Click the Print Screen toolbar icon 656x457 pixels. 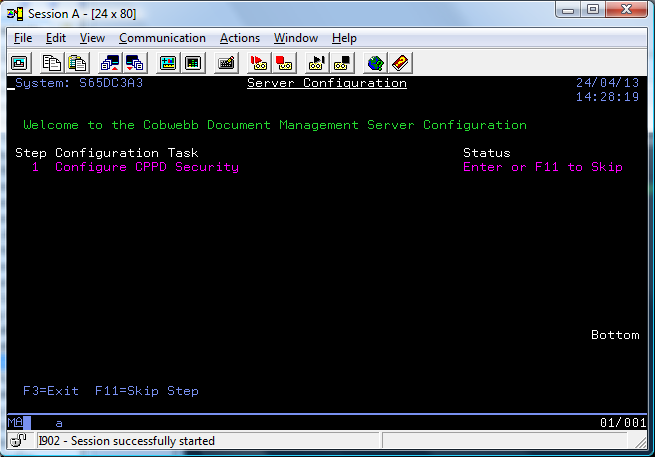pos(19,63)
